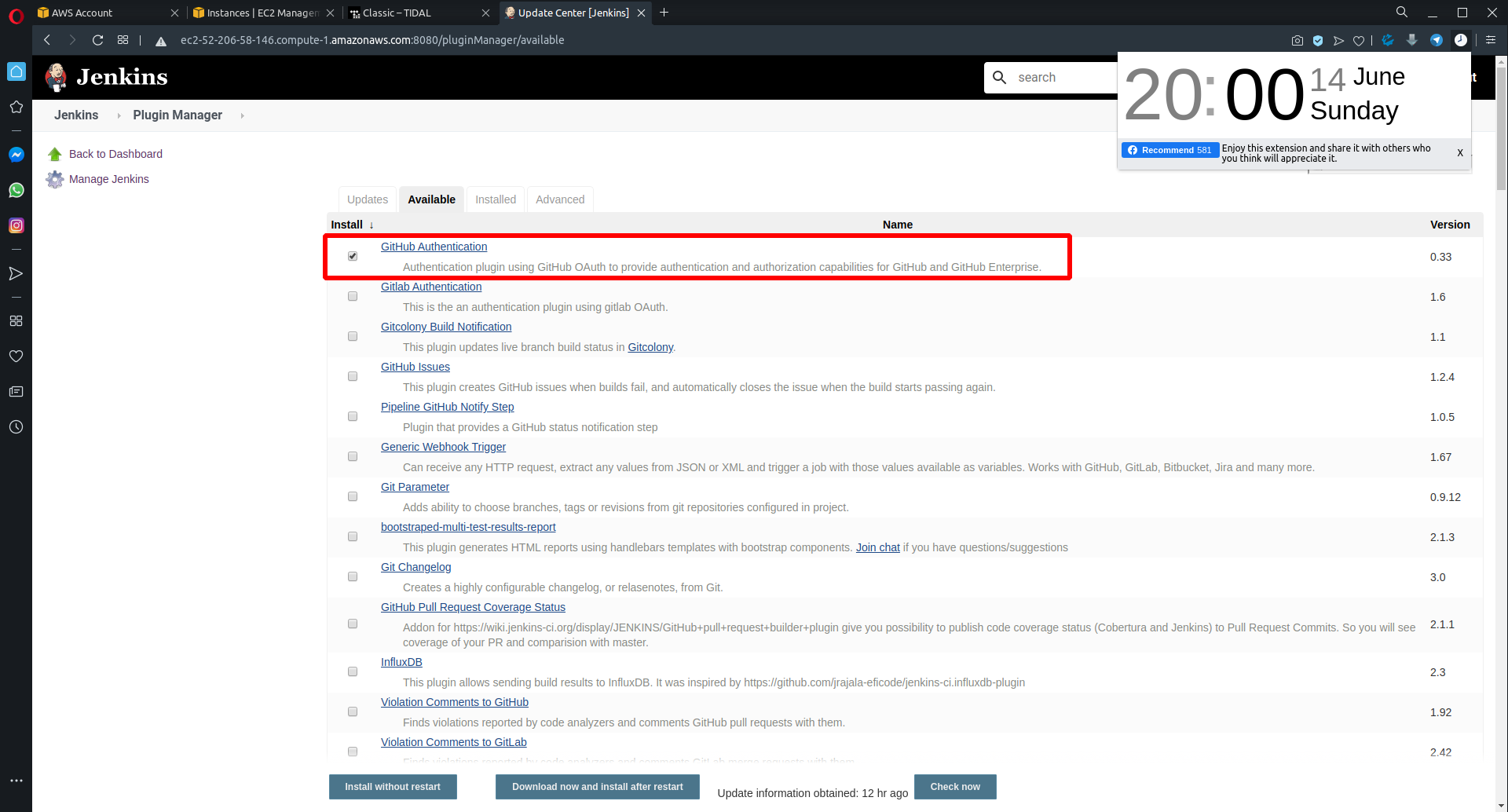This screenshot has height=812, width=1508.
Task: Check the Git Changelog plugin checkbox
Action: (353, 576)
